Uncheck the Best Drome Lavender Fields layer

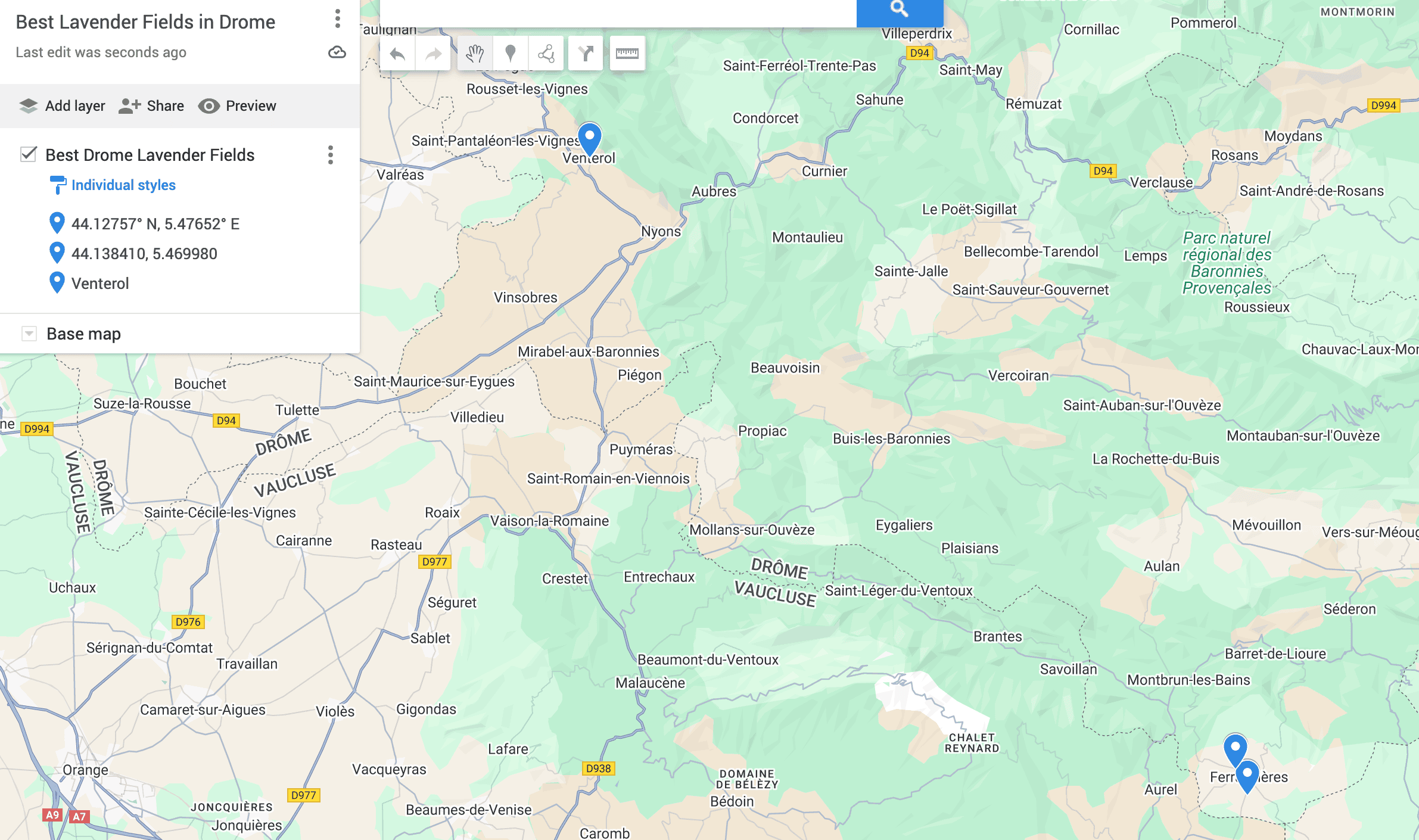pos(28,154)
